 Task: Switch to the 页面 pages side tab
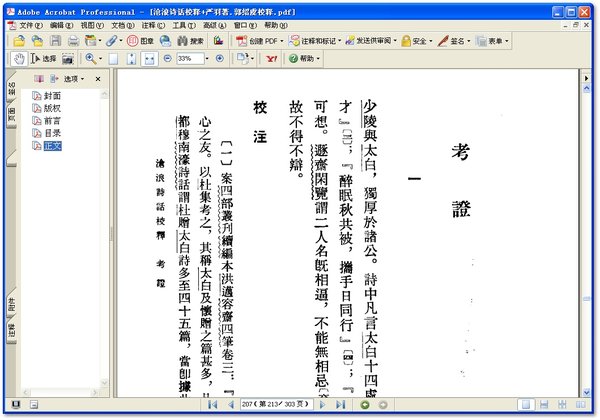click(x=11, y=115)
